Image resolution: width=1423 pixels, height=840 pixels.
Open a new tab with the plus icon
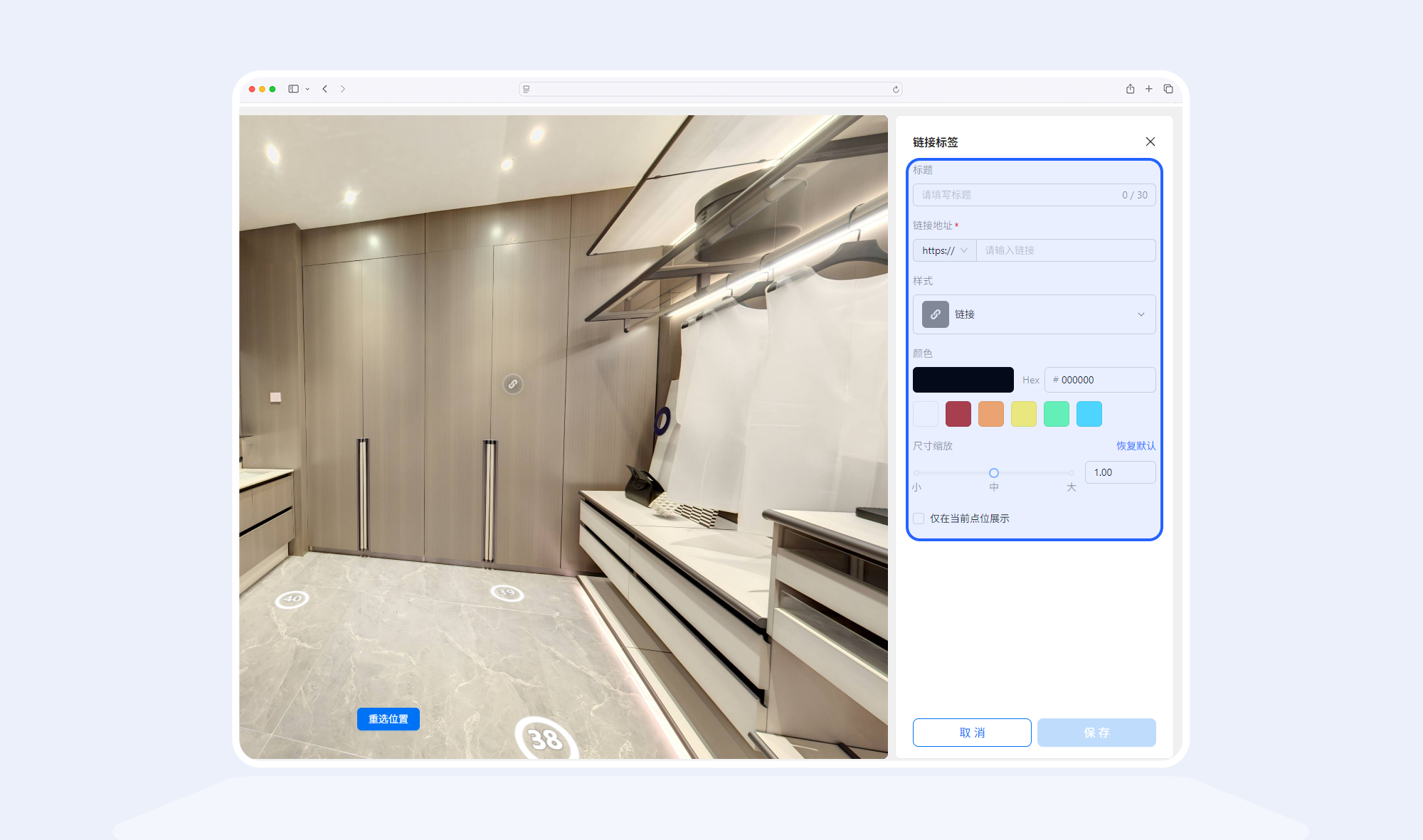[x=1148, y=89]
